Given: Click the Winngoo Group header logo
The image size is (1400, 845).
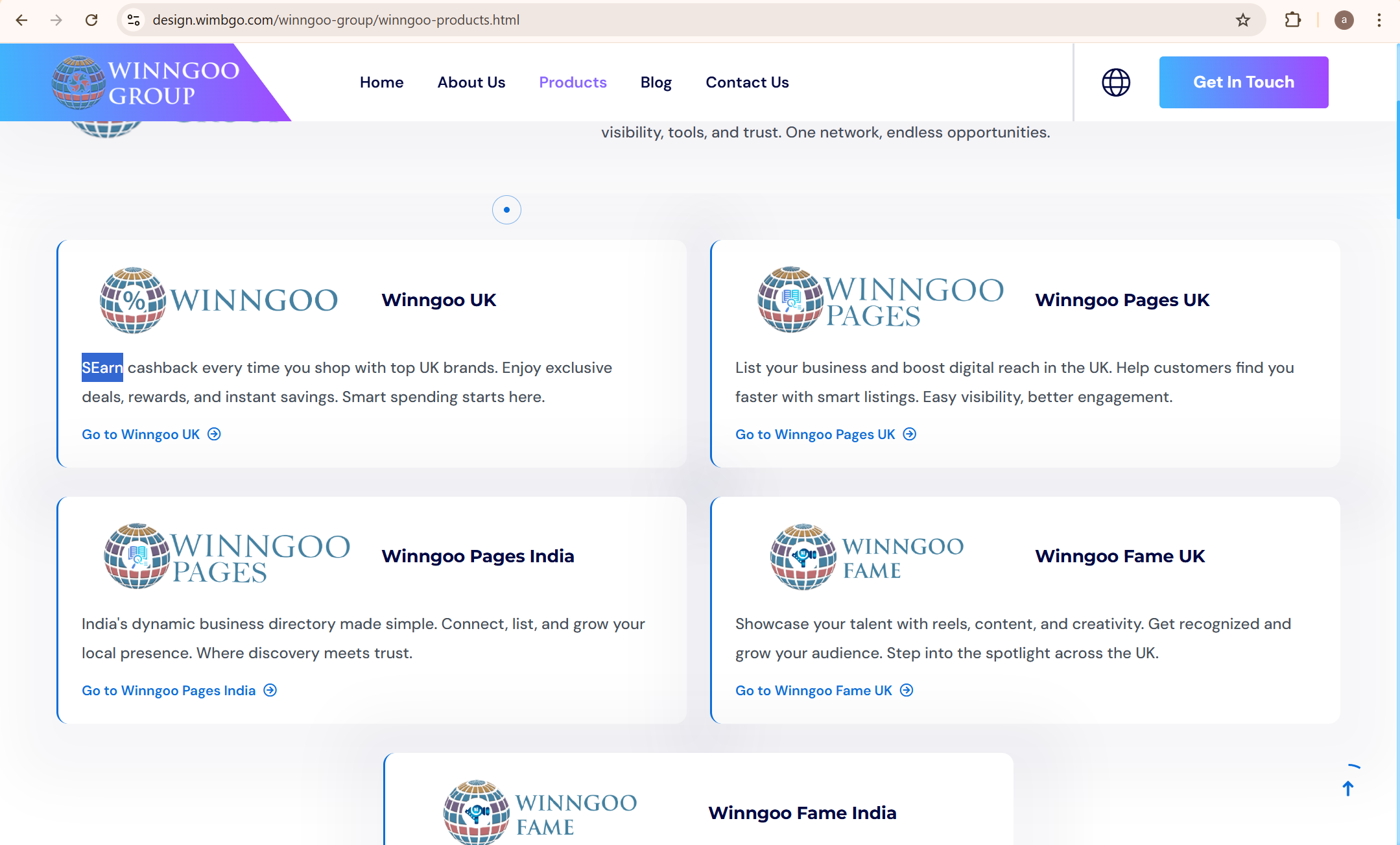Looking at the screenshot, I should click(x=146, y=82).
